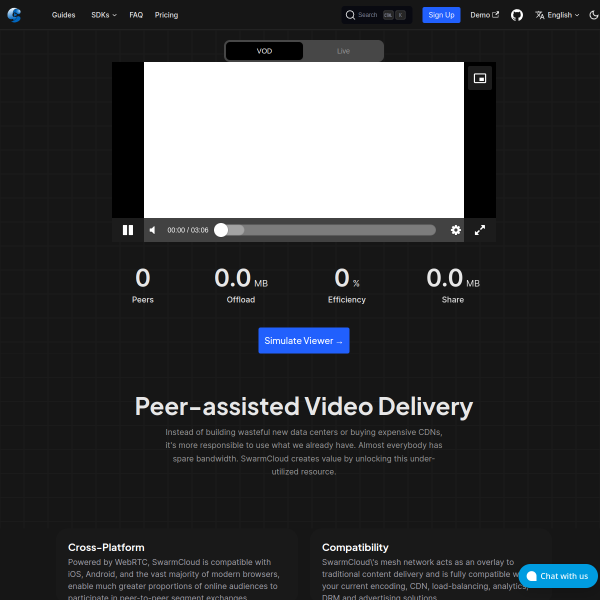Click the Simulate Viewer button
Image resolution: width=600 pixels, height=600 pixels.
pyautogui.click(x=303, y=341)
